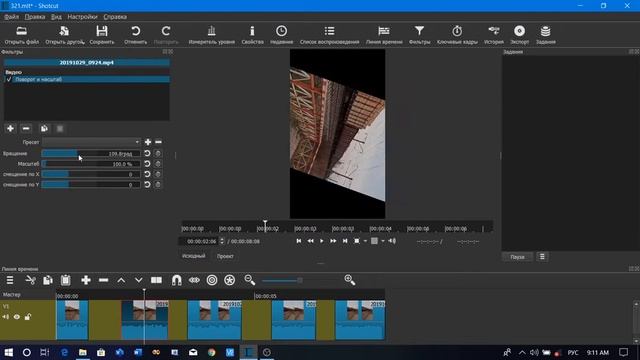Open the timeline hamburger menu
The width and height of the screenshot is (640, 360).
click(x=10, y=280)
